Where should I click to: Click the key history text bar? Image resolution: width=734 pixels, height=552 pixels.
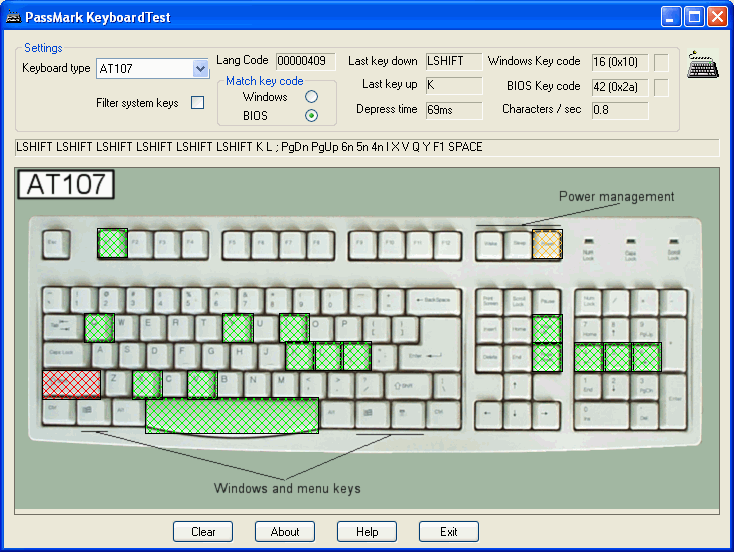pyautogui.click(x=367, y=147)
